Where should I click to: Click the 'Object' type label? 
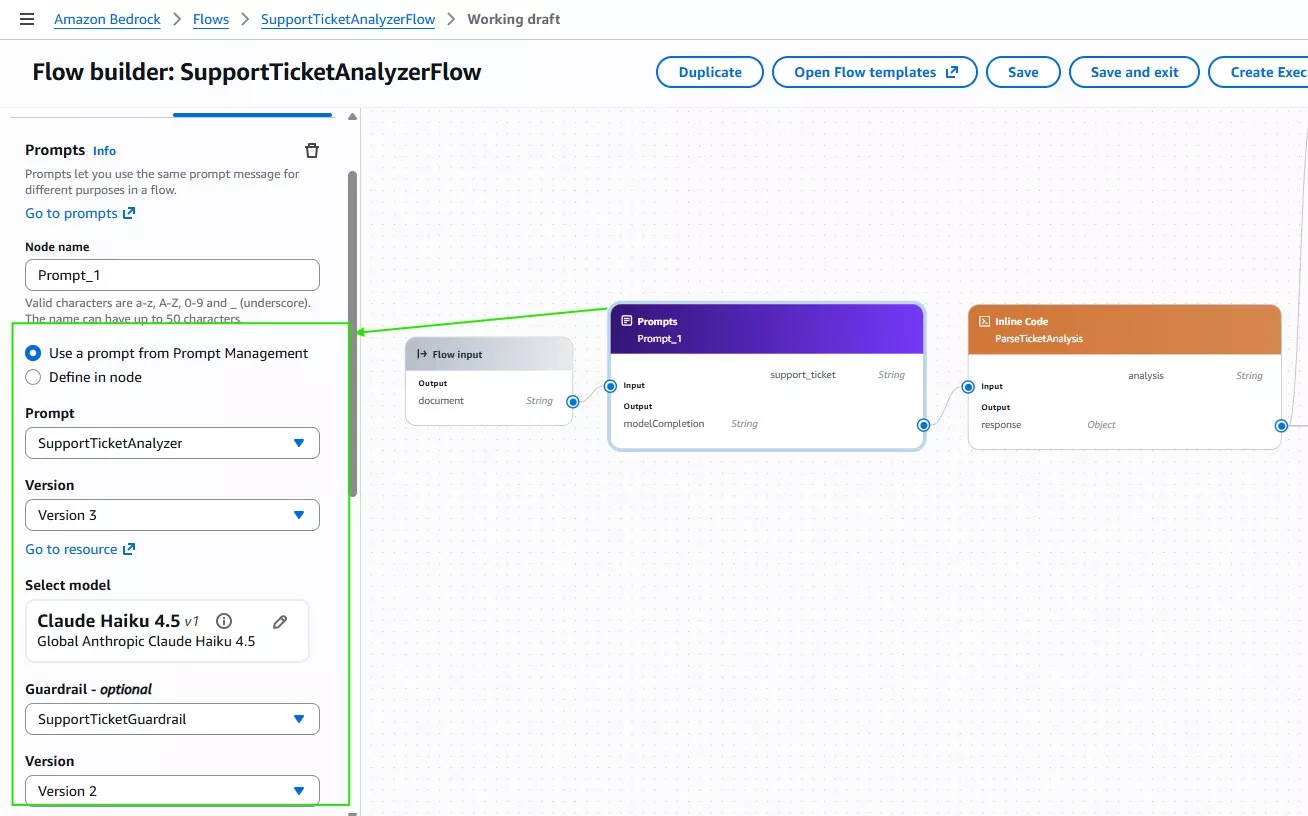click(1102, 425)
